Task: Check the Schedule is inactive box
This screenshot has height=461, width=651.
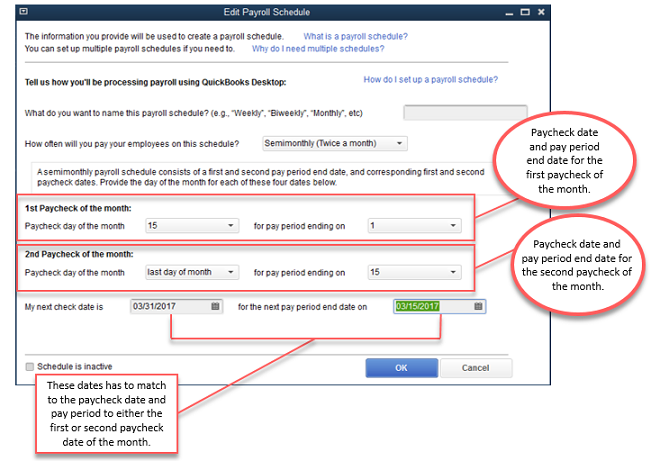Action: pos(29,367)
